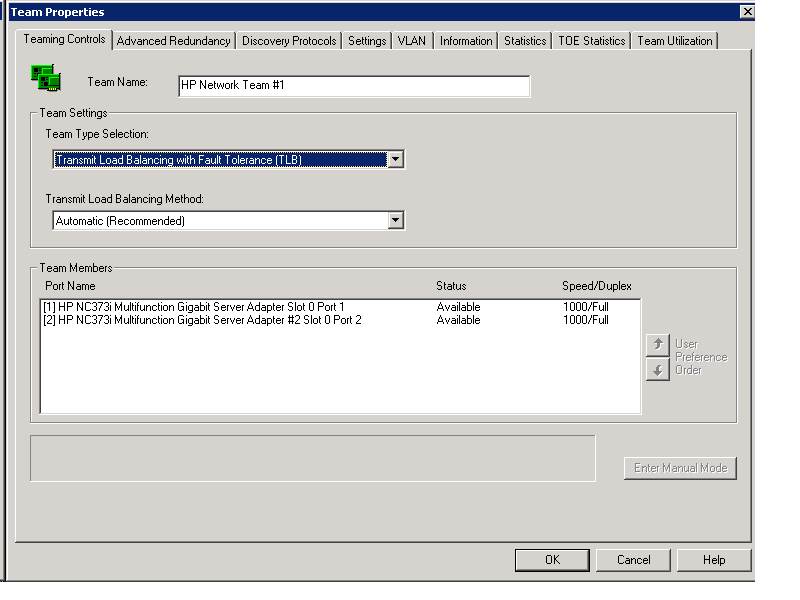Open the Advanced Redundancy tab
The width and height of the screenshot is (800, 600).
tap(173, 41)
